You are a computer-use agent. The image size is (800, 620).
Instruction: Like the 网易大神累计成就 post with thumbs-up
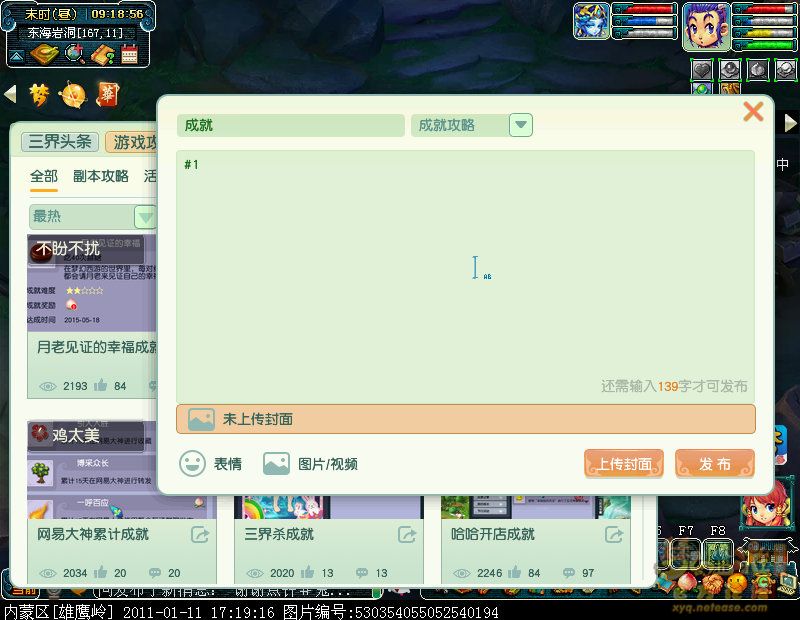[101, 573]
